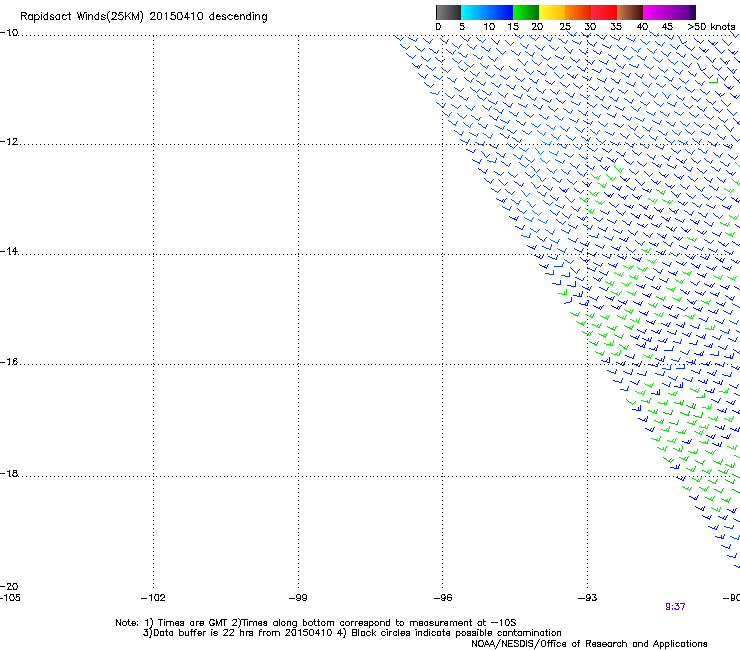Select the orange 25-30 knots color band
Viewport: 740px width, 650px height.
(578, 12)
